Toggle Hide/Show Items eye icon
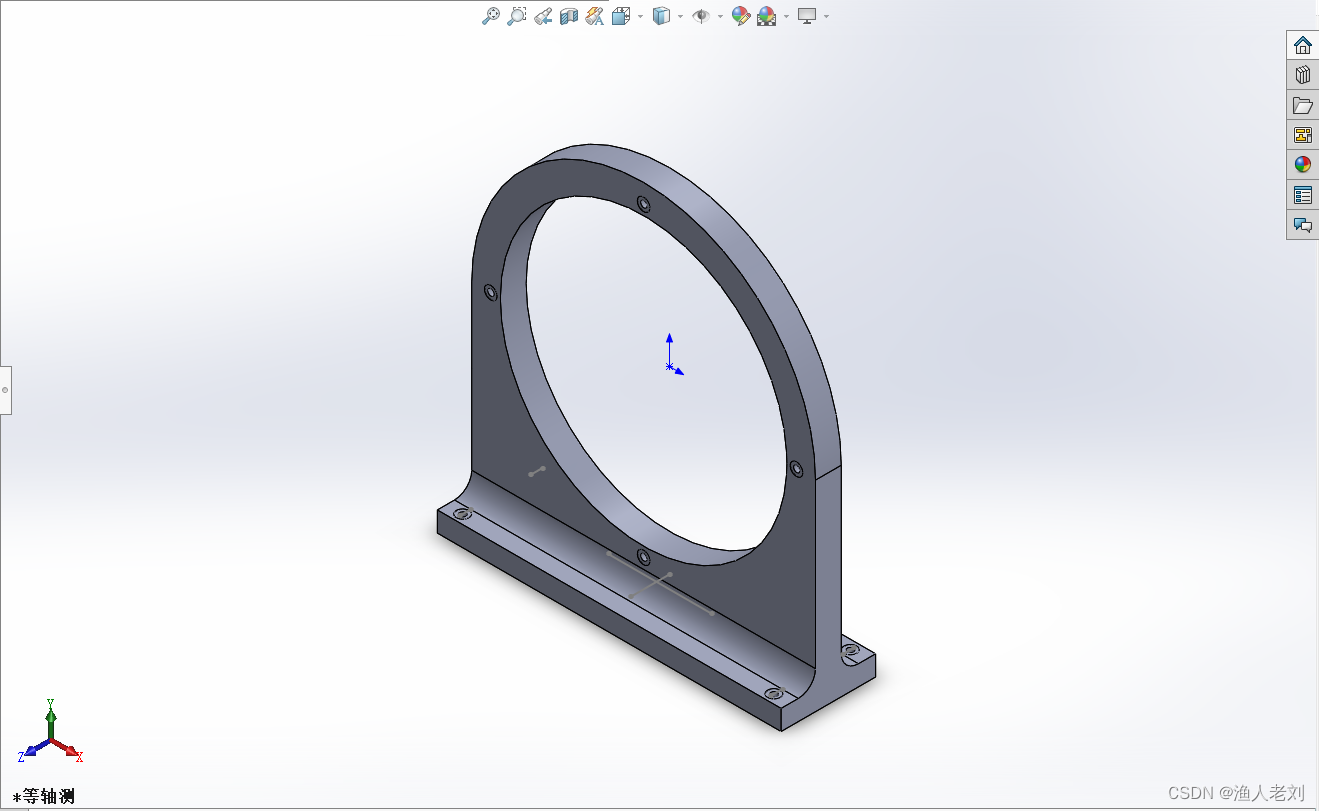 point(701,16)
